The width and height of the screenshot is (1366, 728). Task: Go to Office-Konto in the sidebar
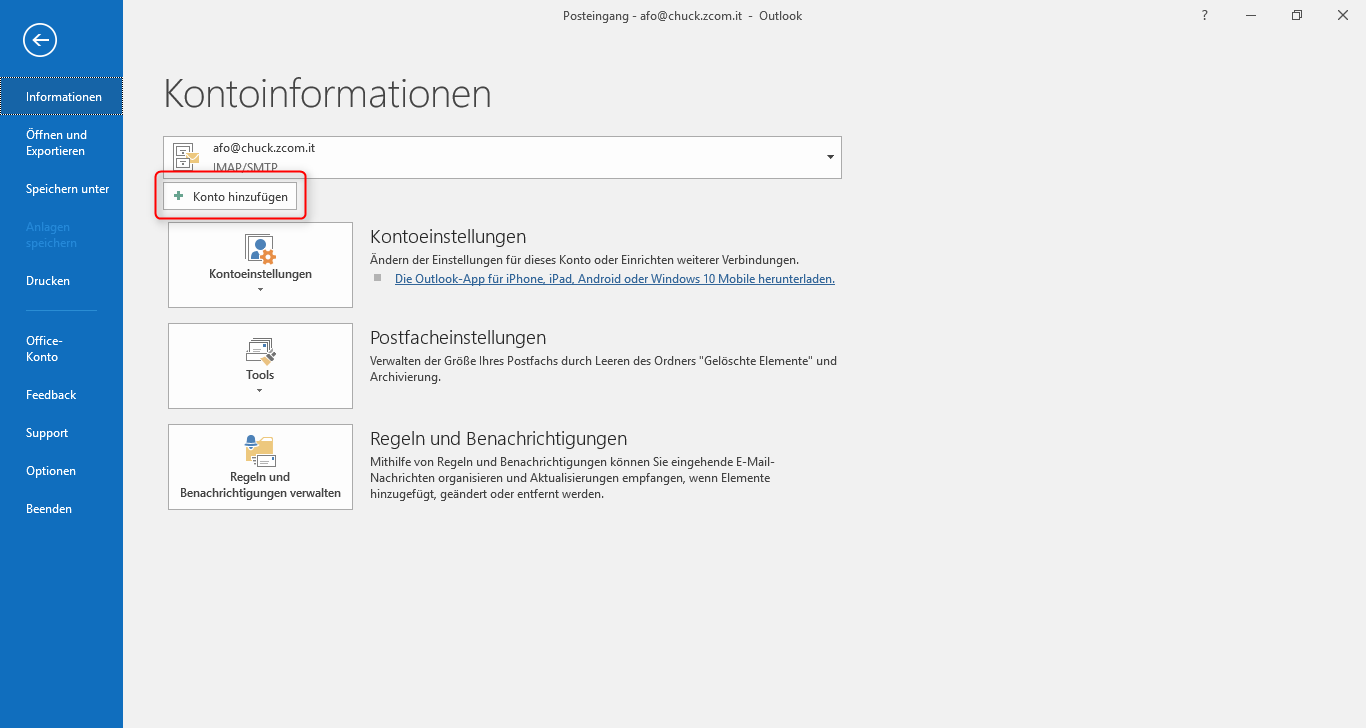44,349
